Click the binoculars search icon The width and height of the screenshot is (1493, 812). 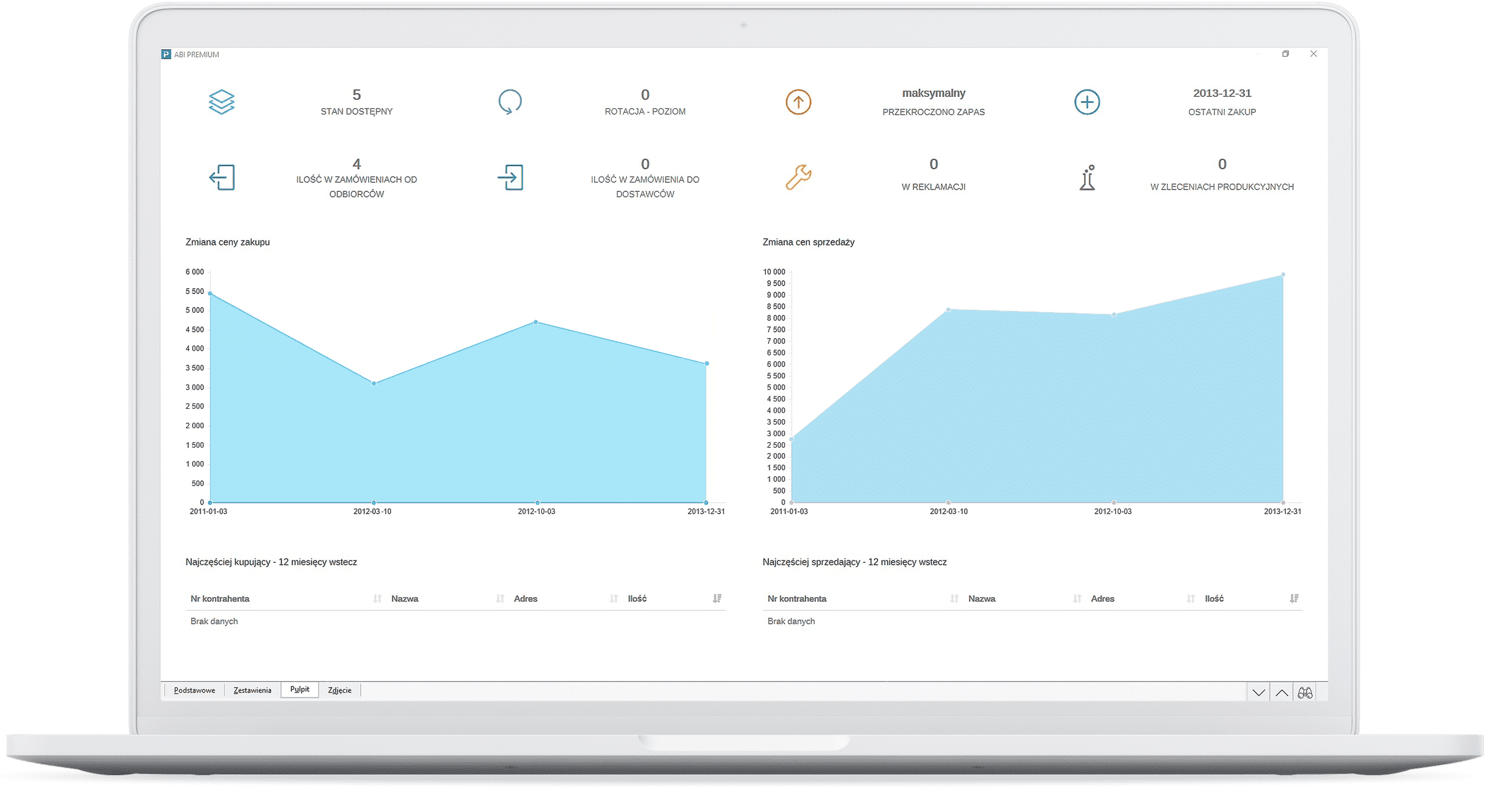pos(1305,693)
